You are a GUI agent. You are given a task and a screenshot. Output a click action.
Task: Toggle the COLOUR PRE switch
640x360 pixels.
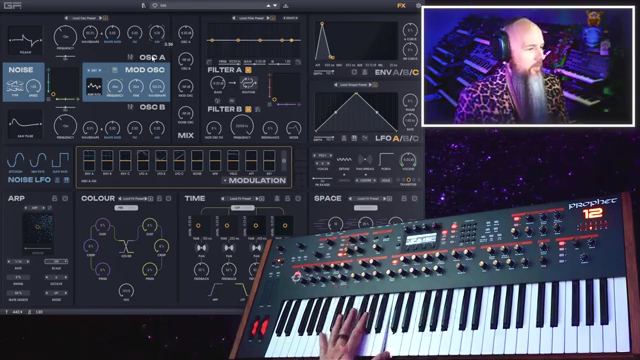pyautogui.click(x=126, y=208)
